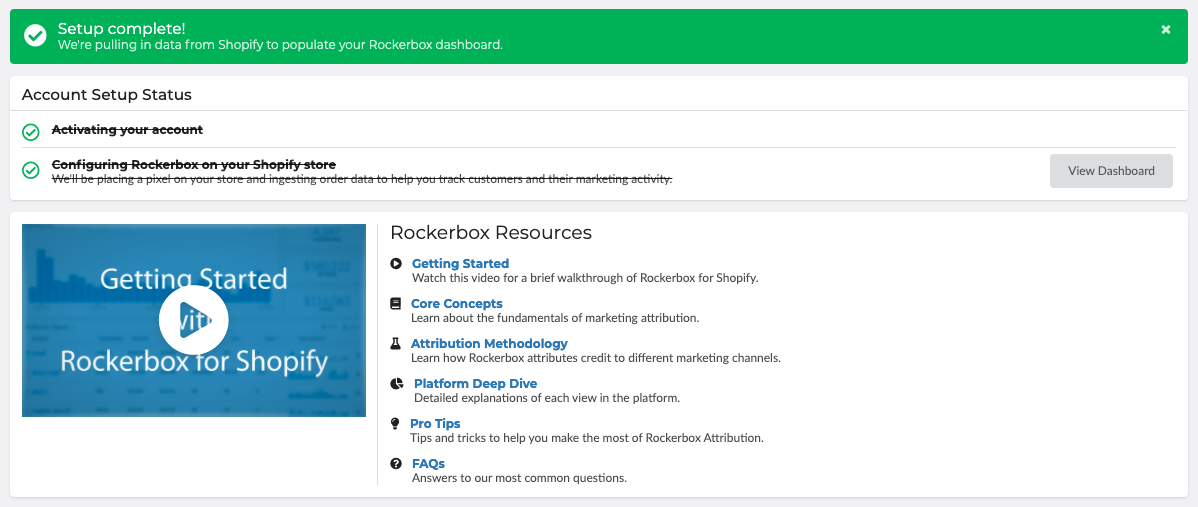Click the green check beside Activating your account
The image size is (1198, 507).
(31, 132)
